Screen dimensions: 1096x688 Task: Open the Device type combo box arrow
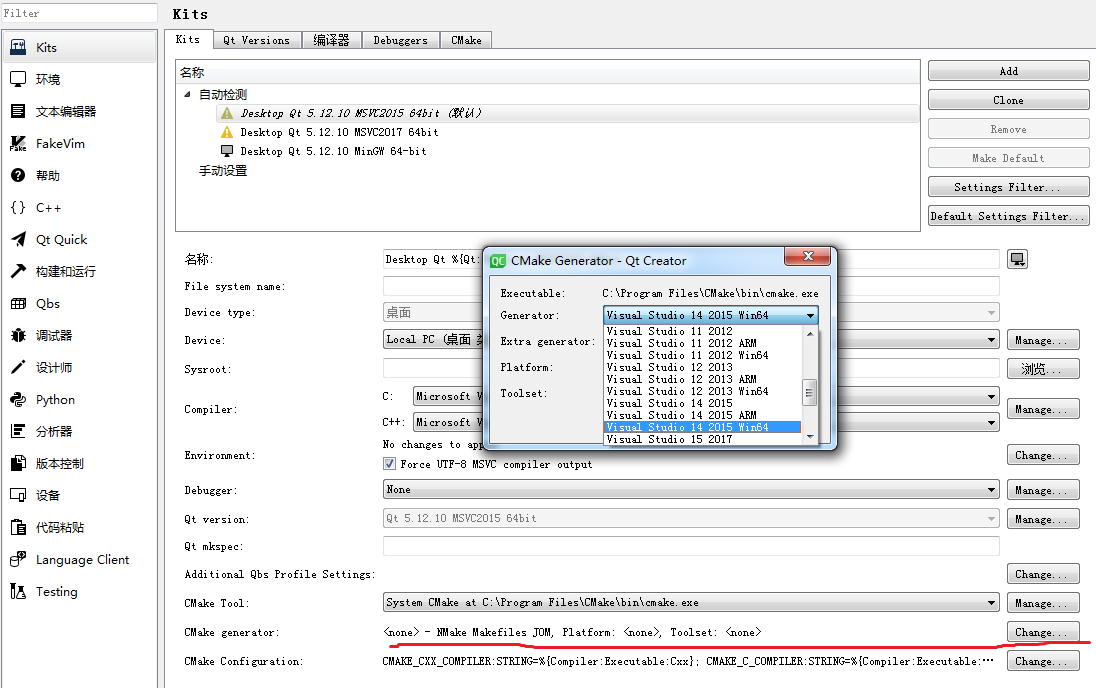point(991,313)
